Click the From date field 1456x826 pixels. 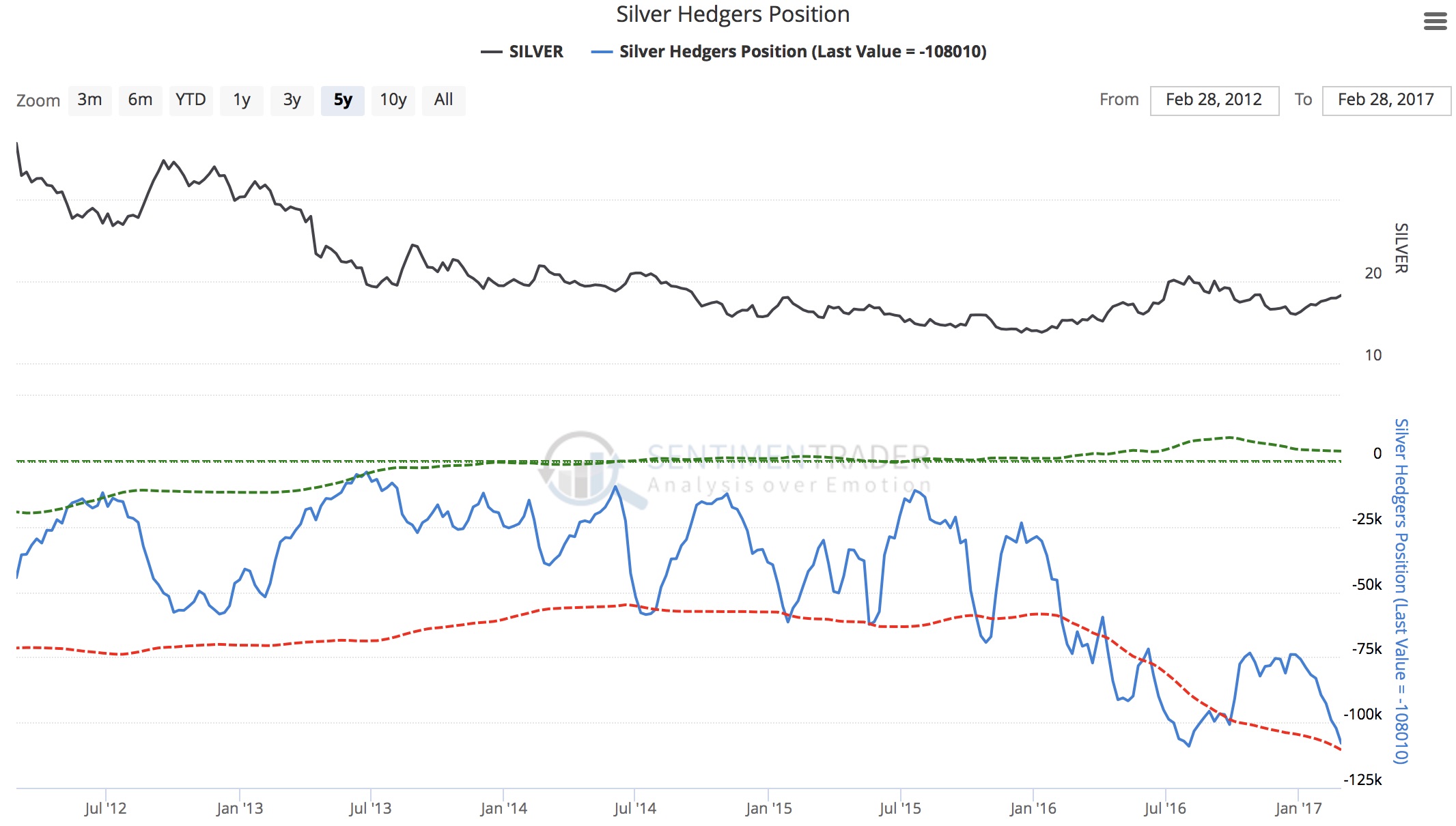click(1214, 100)
